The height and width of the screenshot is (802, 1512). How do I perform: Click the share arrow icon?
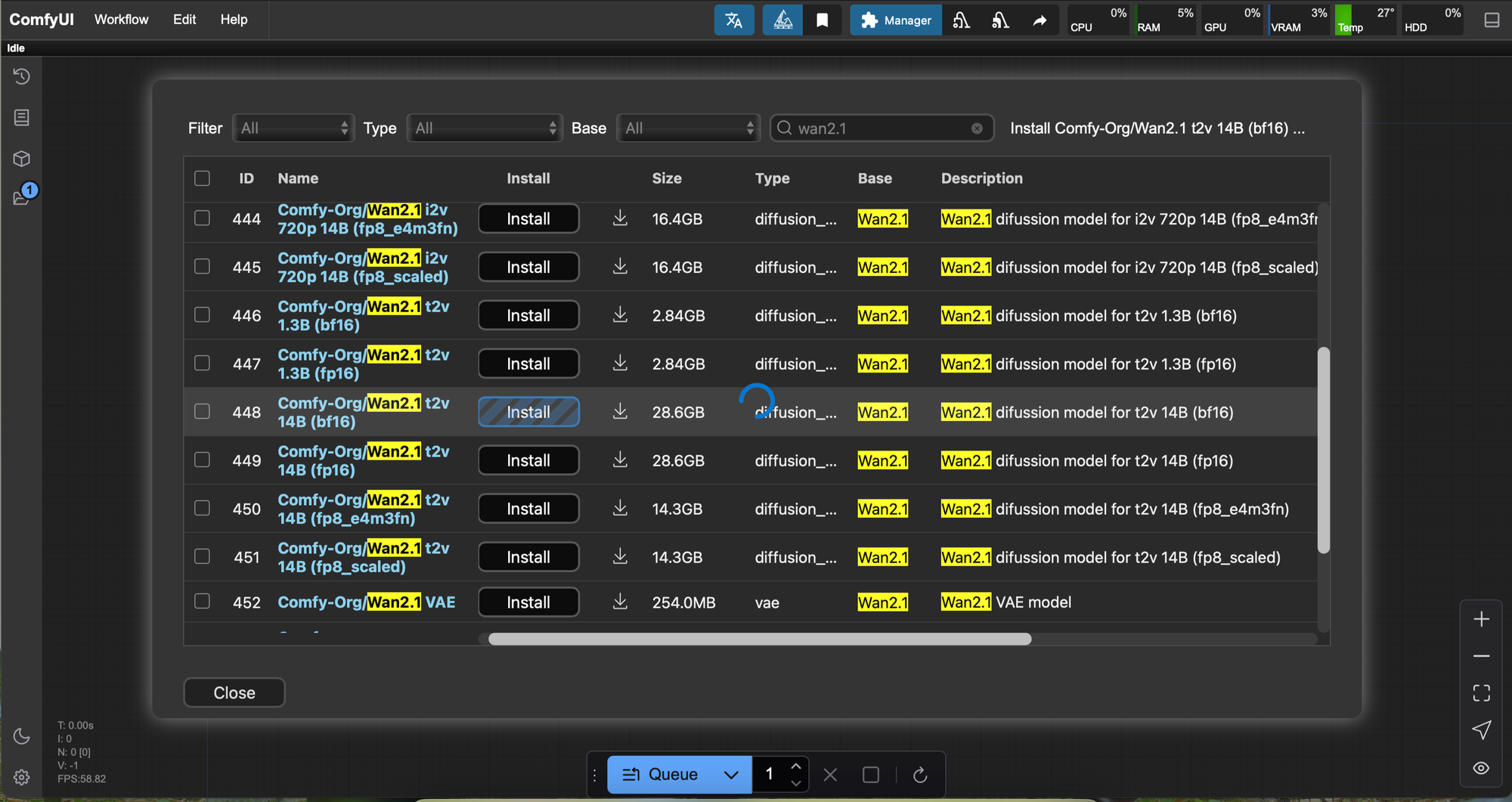click(1039, 20)
